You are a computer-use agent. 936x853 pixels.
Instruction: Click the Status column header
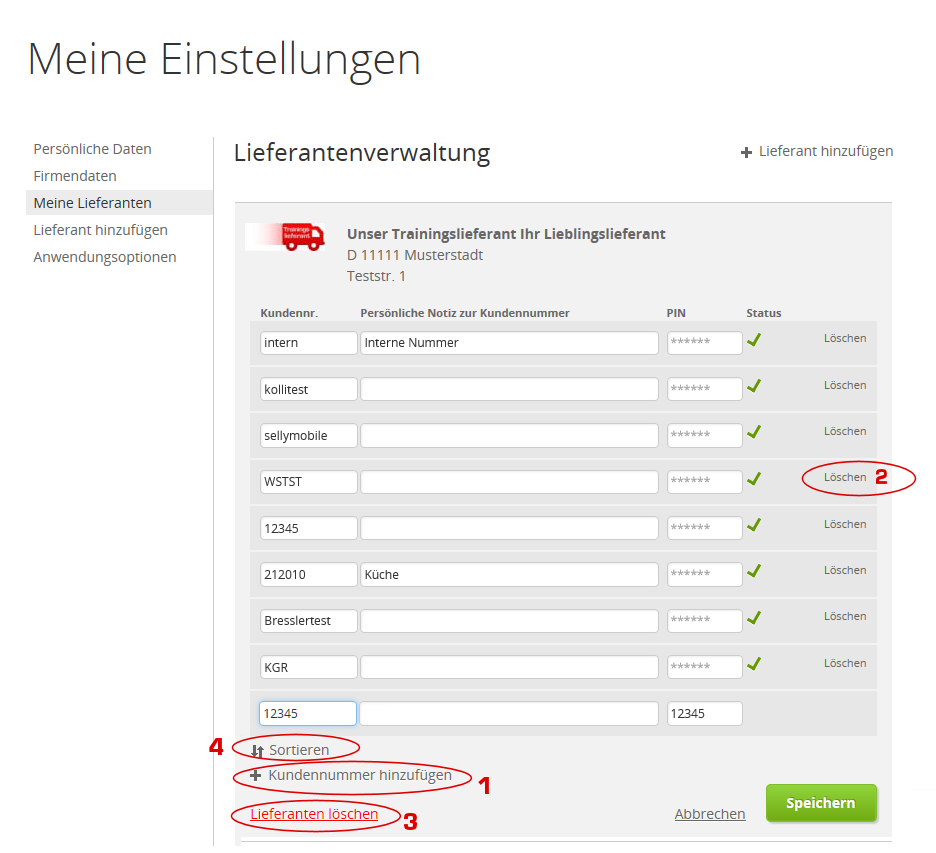click(763, 313)
